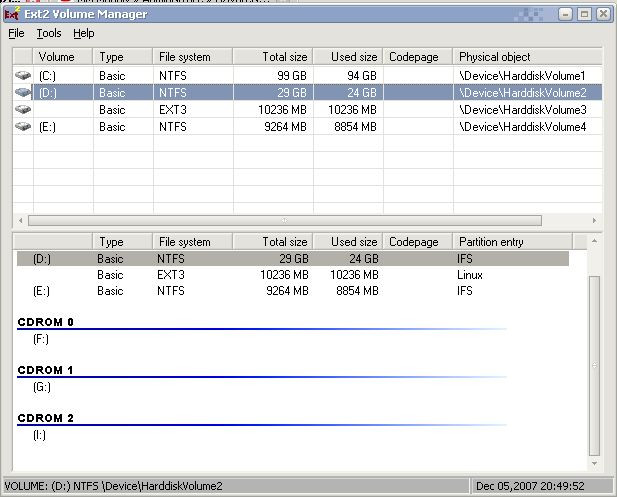Click the CDROM 2 heading

coord(46,418)
